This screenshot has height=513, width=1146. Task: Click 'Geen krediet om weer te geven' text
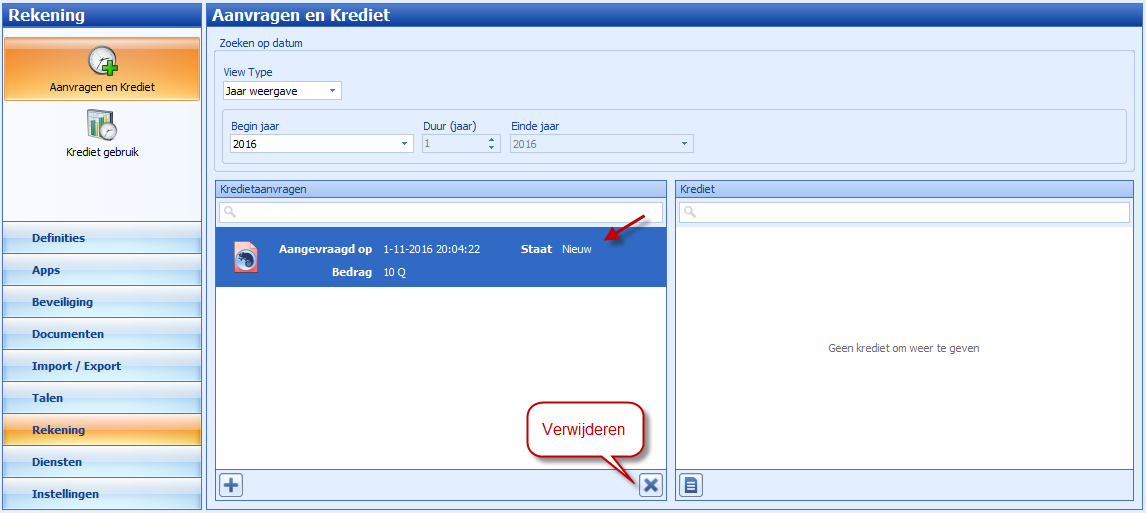(903, 349)
